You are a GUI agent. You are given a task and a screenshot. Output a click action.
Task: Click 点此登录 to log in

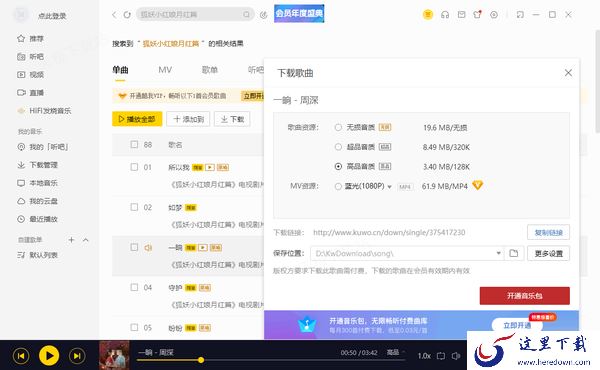click(52, 16)
